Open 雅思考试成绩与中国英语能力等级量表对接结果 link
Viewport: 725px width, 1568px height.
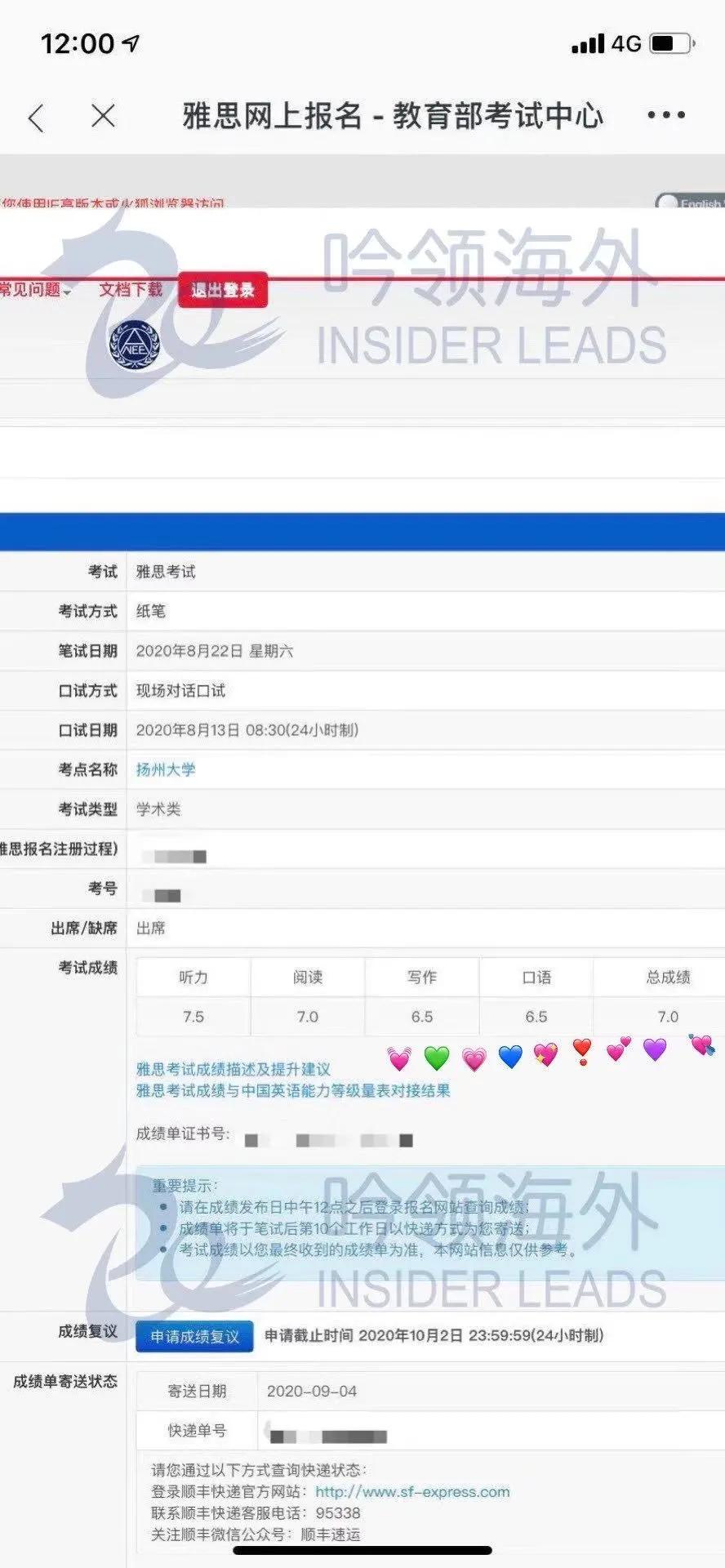[293, 1090]
